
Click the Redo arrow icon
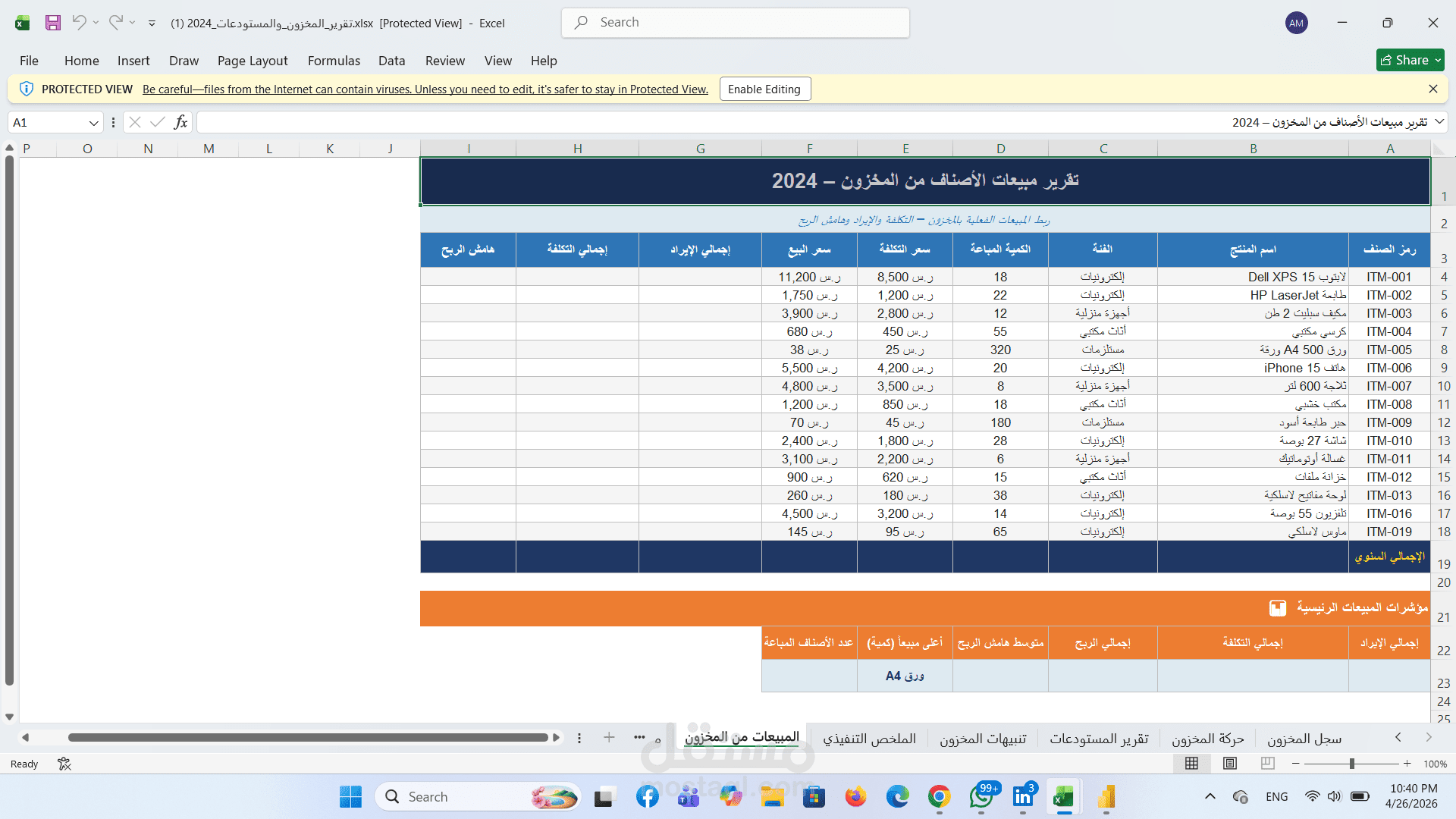point(115,23)
